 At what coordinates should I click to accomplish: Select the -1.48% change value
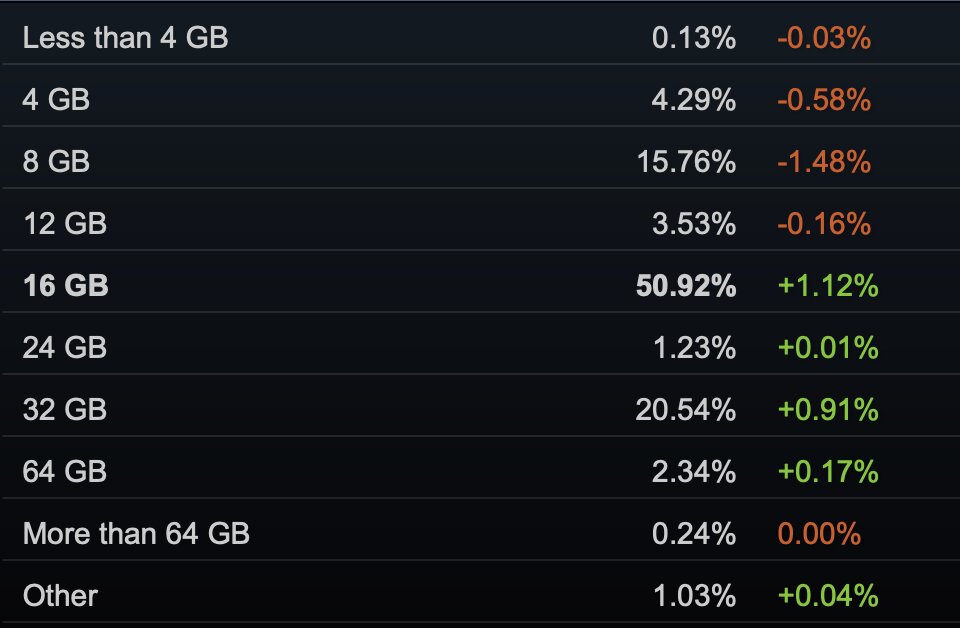(823, 162)
